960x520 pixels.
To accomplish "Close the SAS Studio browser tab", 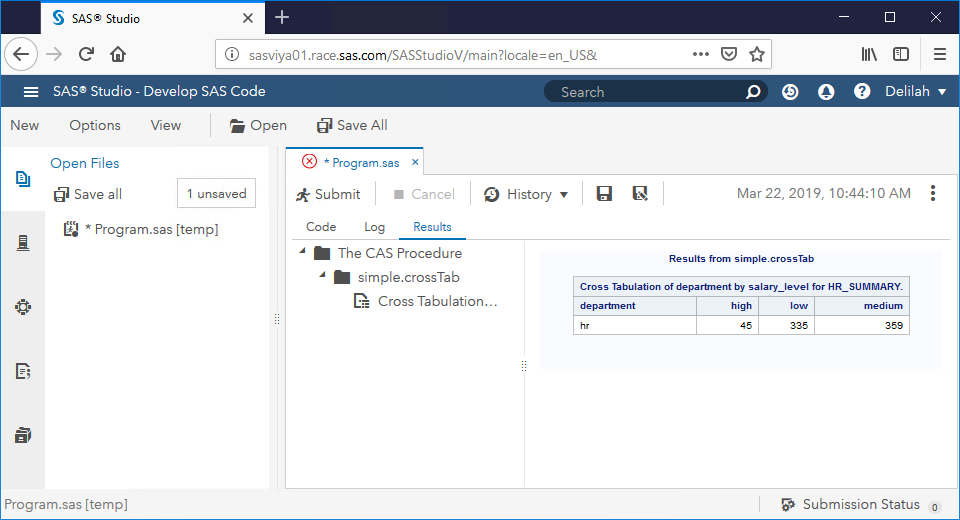I will [x=248, y=18].
